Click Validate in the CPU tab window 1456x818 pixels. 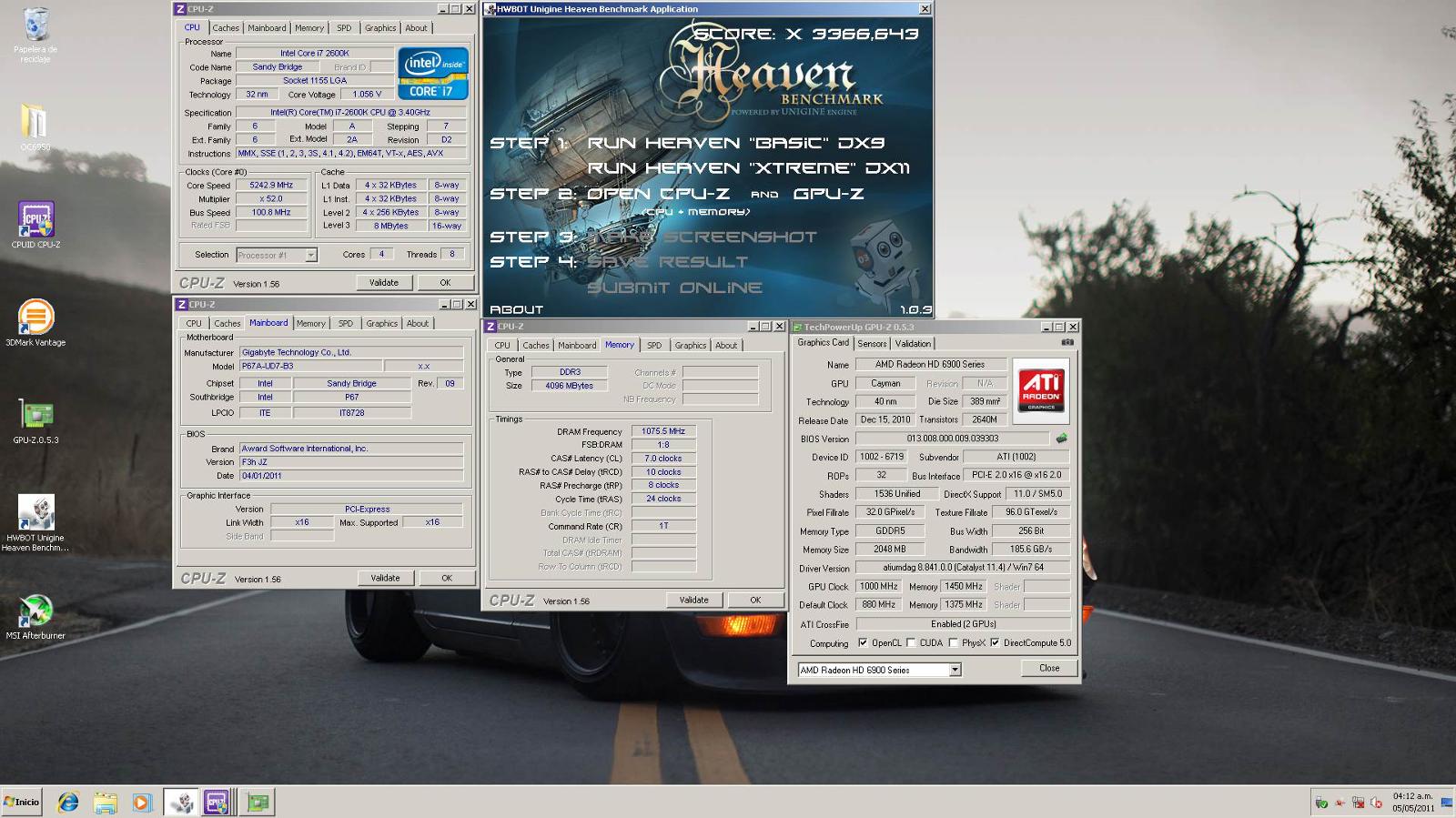pyautogui.click(x=384, y=283)
